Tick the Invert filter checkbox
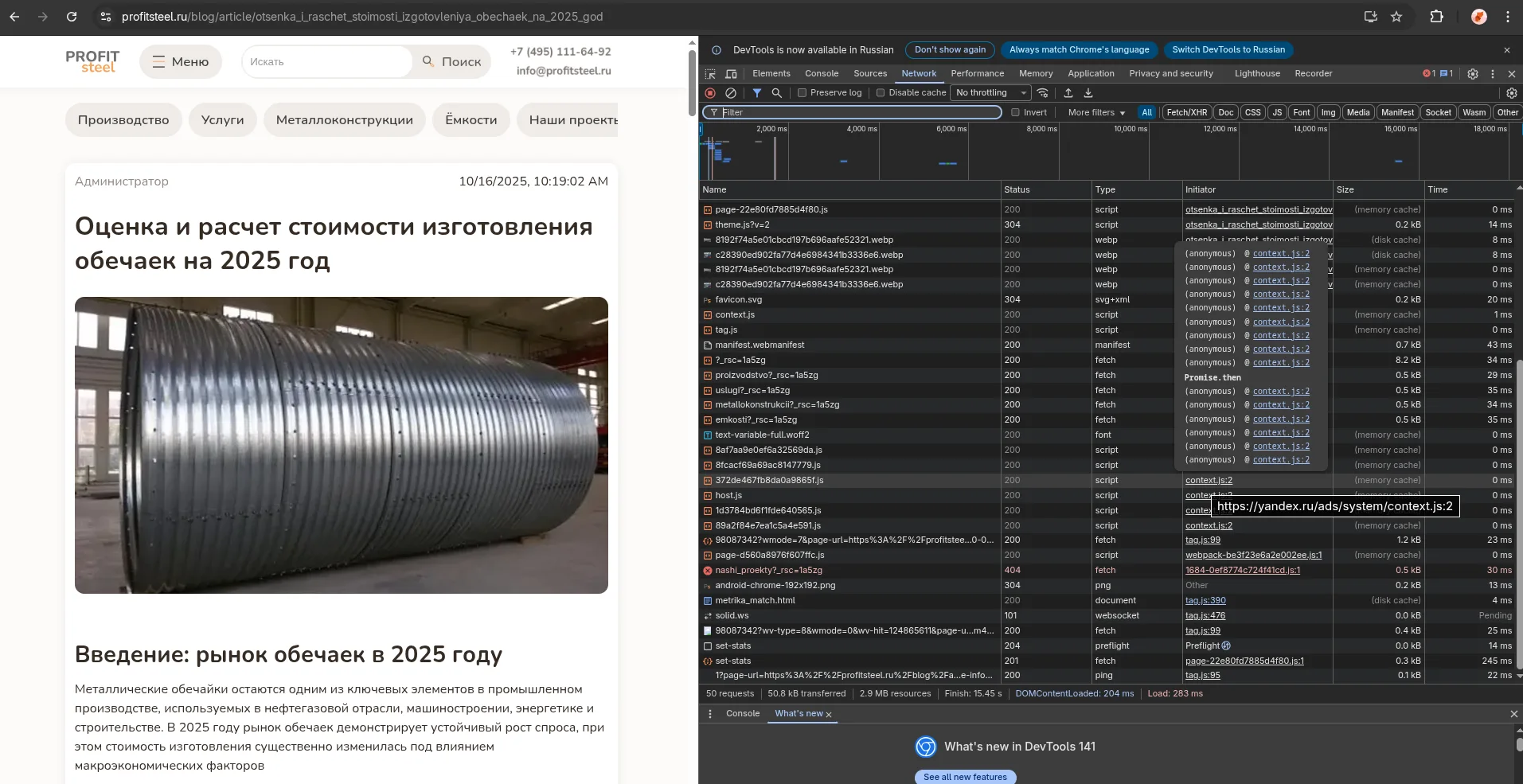This screenshot has height=784, width=1523. pos(1015,113)
